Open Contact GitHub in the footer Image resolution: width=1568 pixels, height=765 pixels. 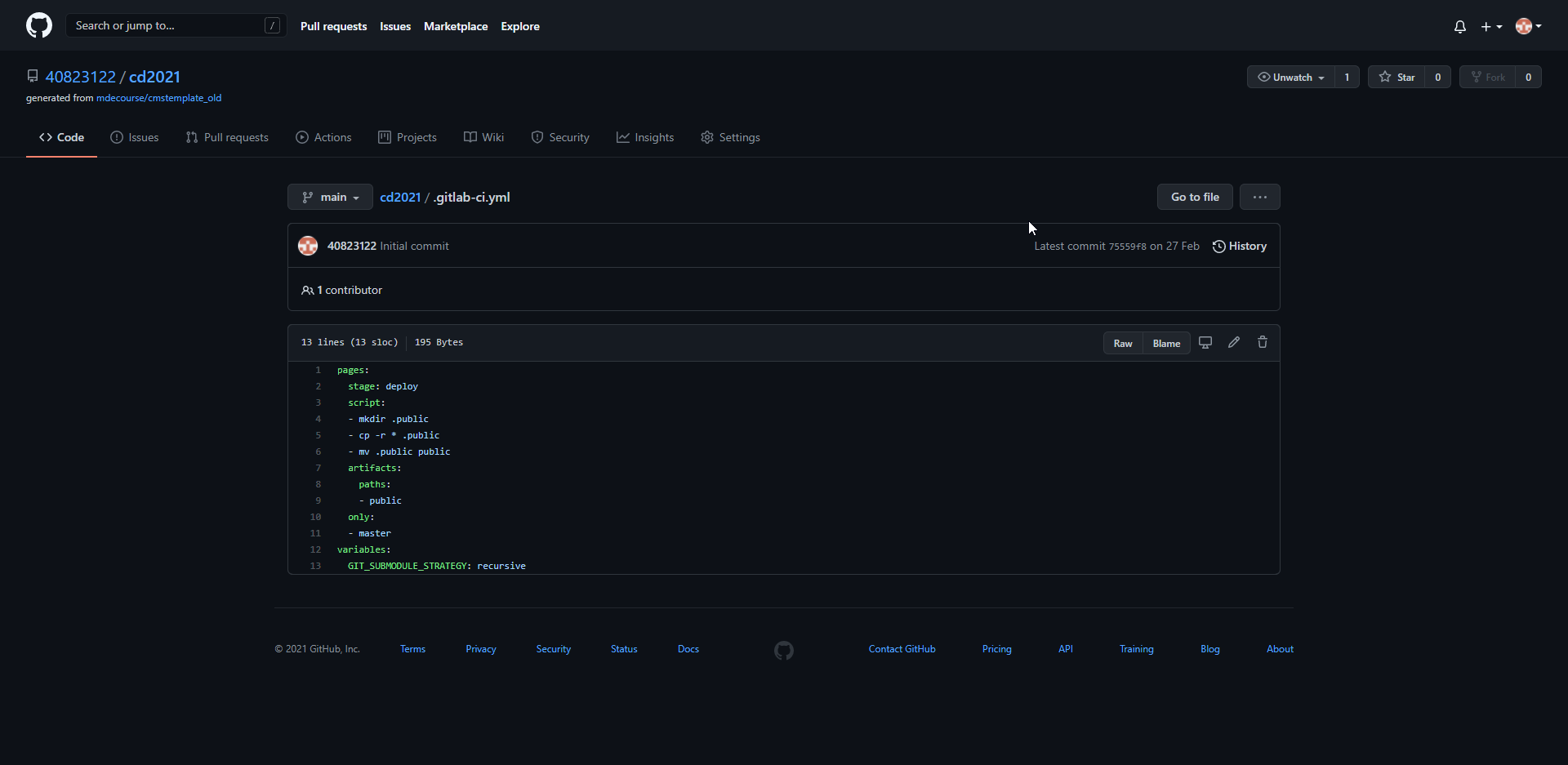click(x=902, y=649)
